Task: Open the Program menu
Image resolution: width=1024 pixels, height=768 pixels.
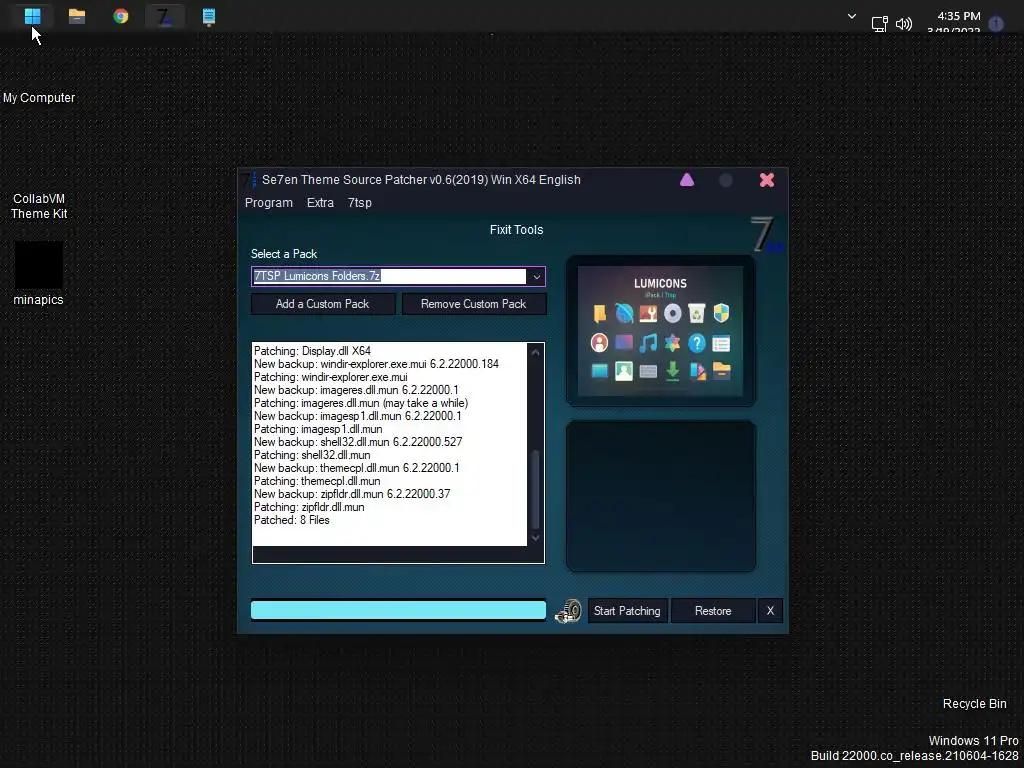Action: (x=268, y=202)
